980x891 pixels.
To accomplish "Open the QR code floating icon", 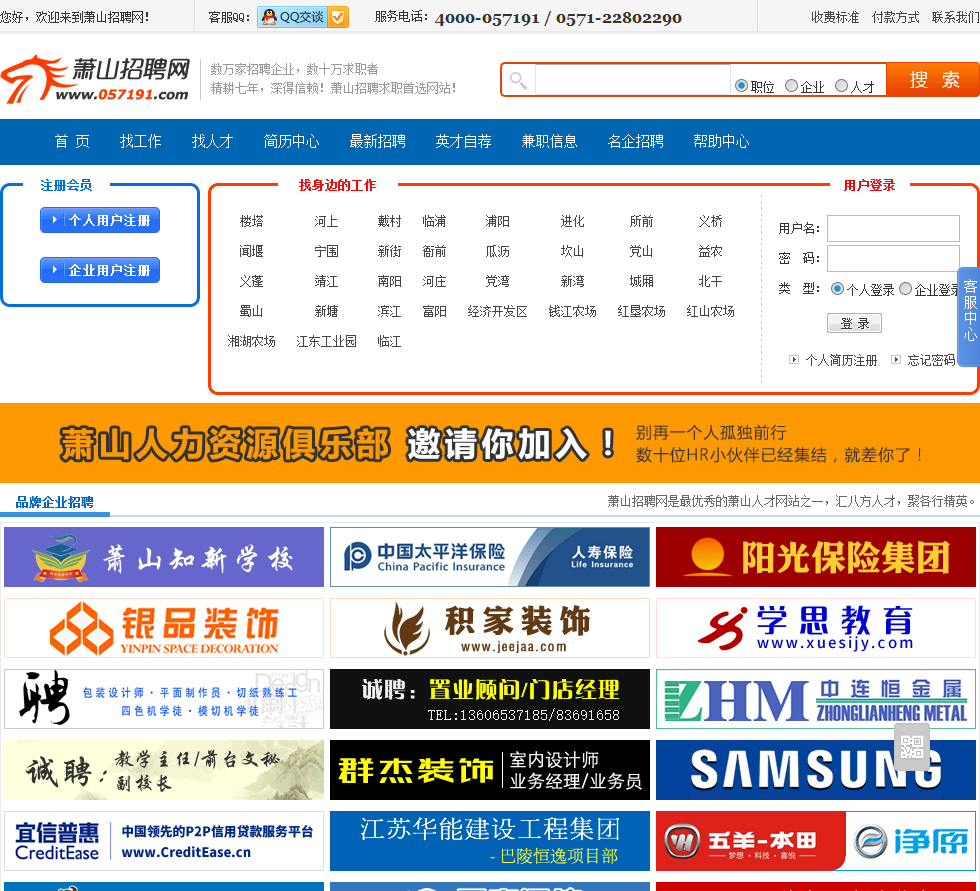I will [911, 746].
